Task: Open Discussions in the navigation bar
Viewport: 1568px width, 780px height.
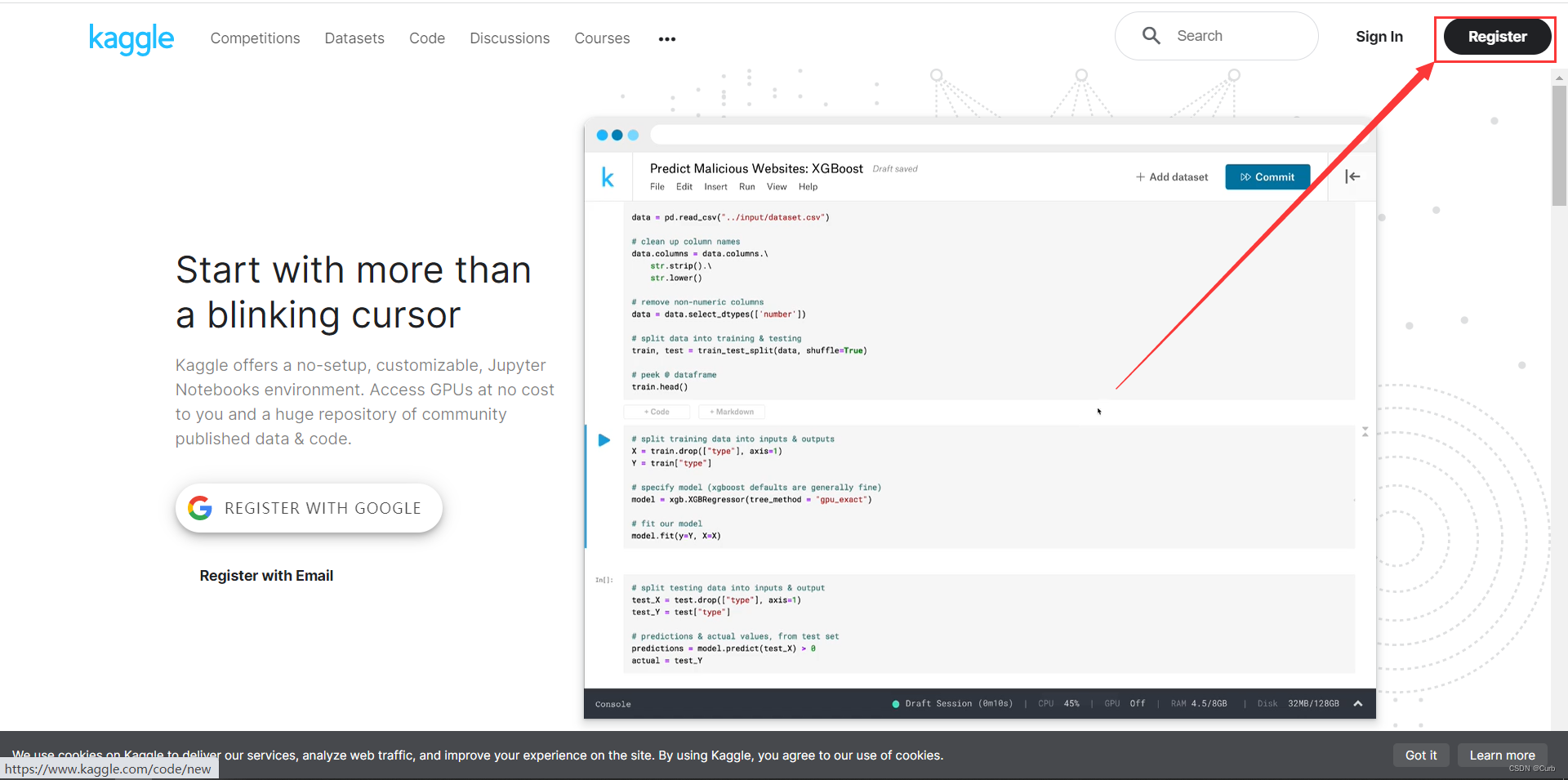Action: pyautogui.click(x=510, y=38)
